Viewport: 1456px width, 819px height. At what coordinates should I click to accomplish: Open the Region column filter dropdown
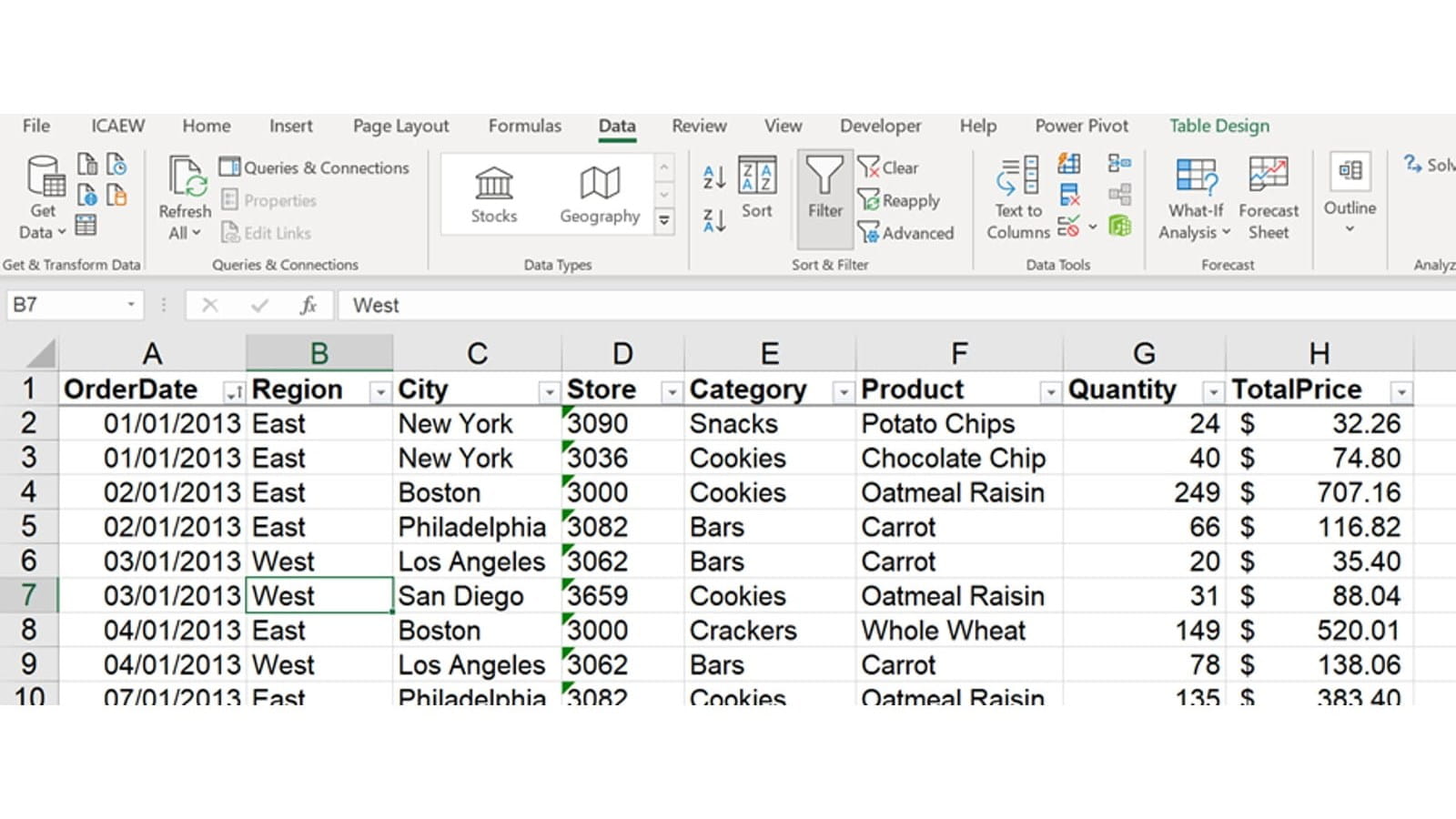[379, 392]
